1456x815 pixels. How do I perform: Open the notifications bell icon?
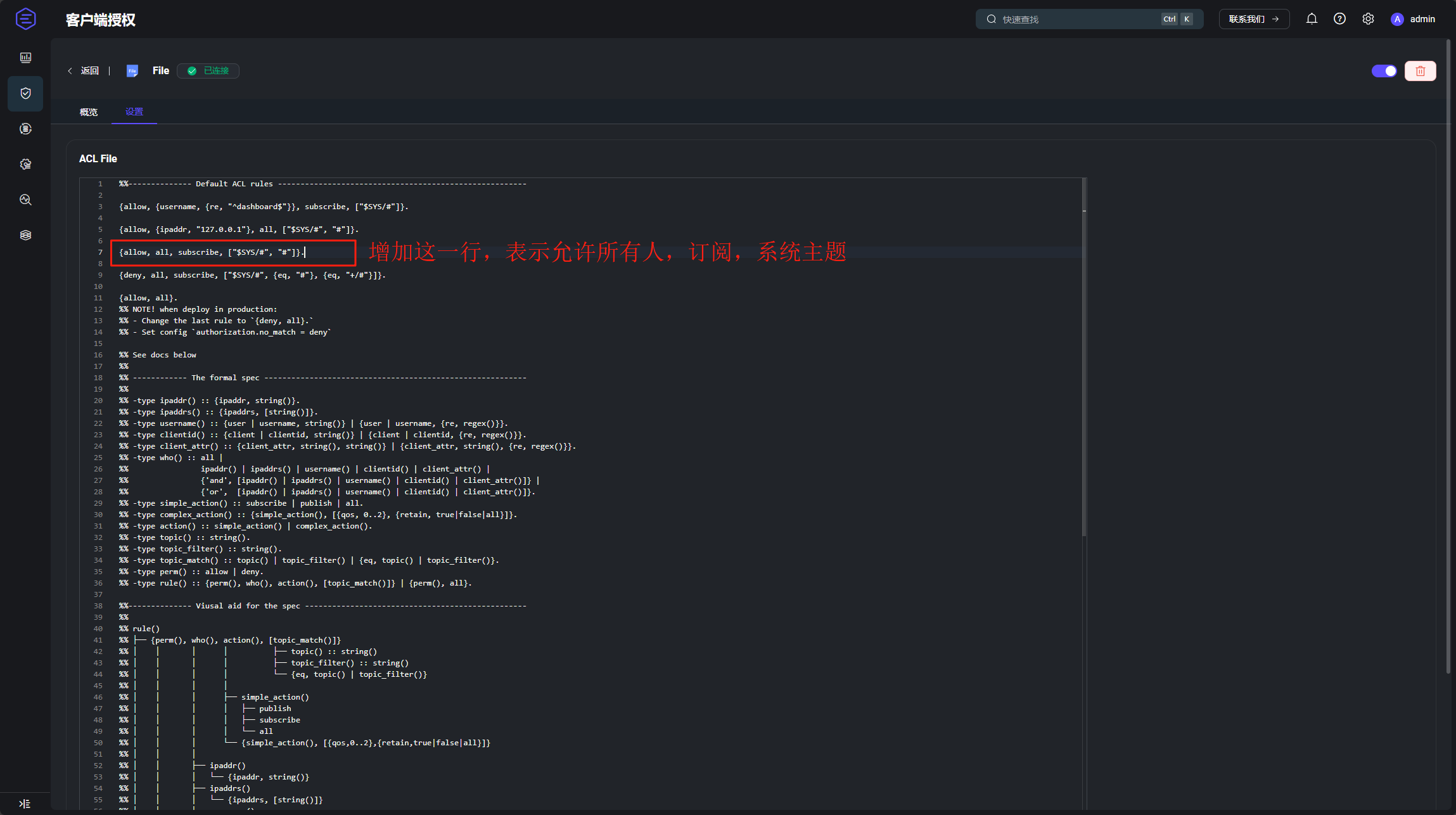1312,19
